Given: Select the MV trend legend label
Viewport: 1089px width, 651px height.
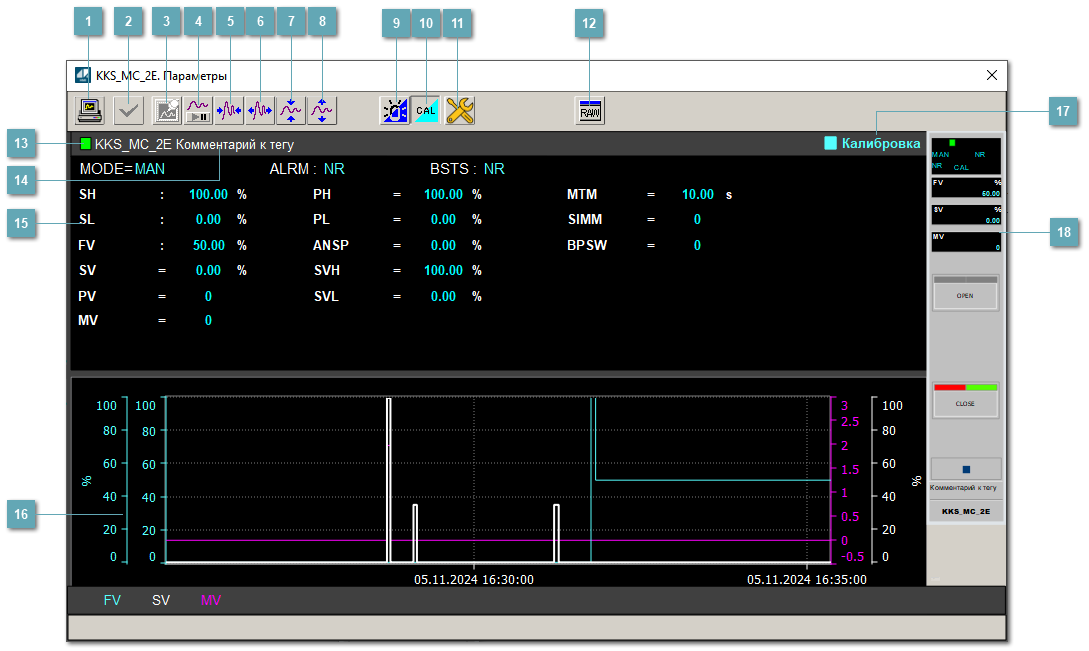Looking at the screenshot, I should [x=210, y=601].
